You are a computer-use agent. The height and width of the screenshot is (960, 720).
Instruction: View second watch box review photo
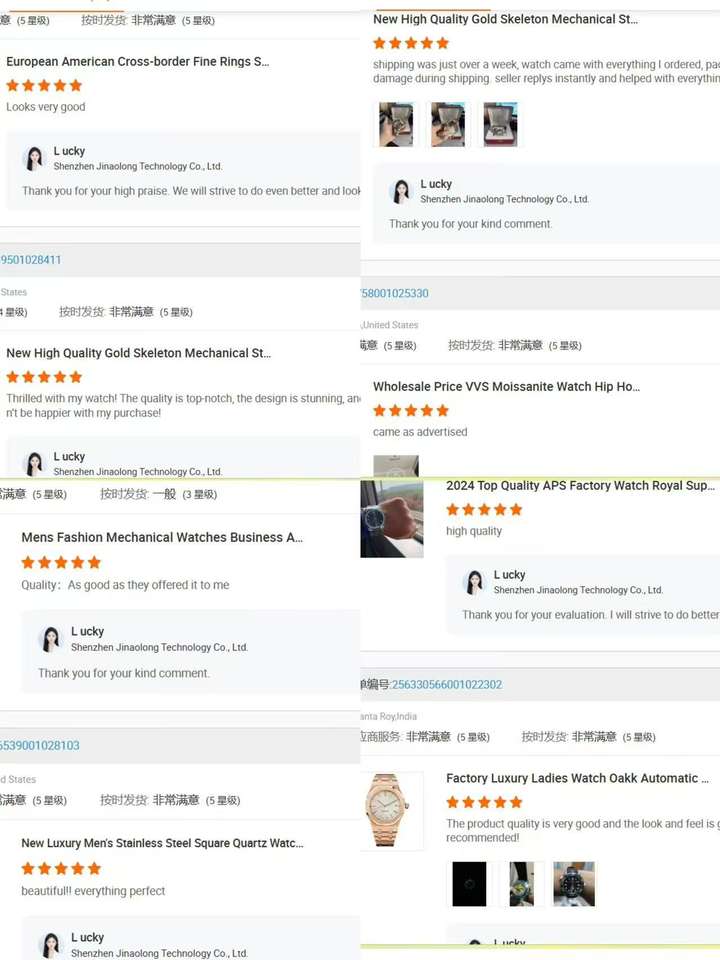[x=448, y=124]
